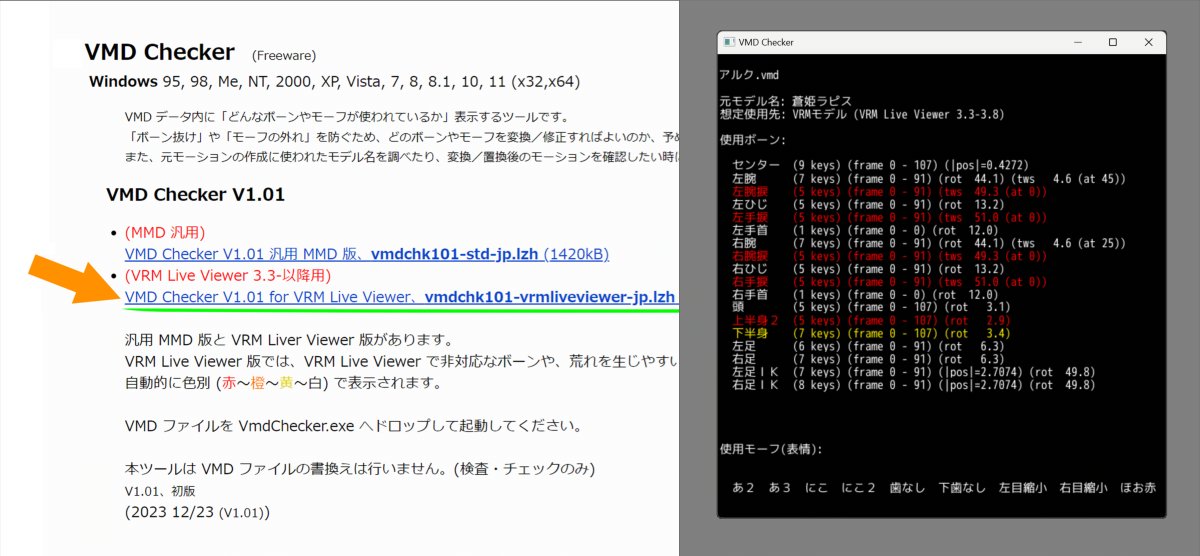The image size is (1200, 556).
Task: Click the '右目縮小' morph name
Action: click(1084, 488)
